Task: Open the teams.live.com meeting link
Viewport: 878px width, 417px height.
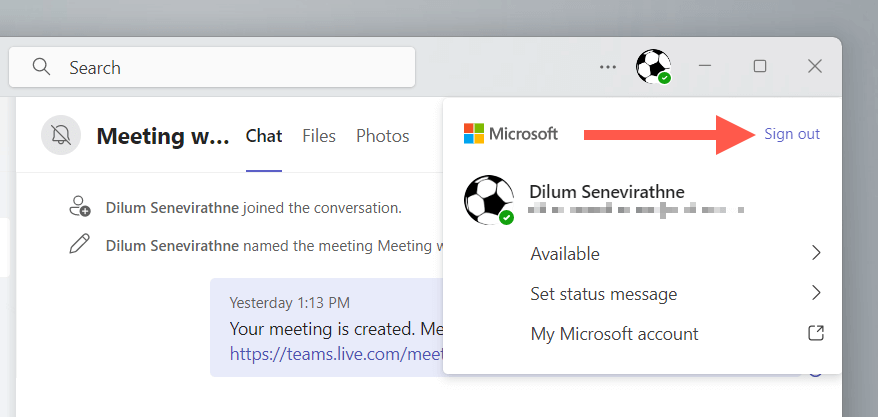Action: point(335,352)
